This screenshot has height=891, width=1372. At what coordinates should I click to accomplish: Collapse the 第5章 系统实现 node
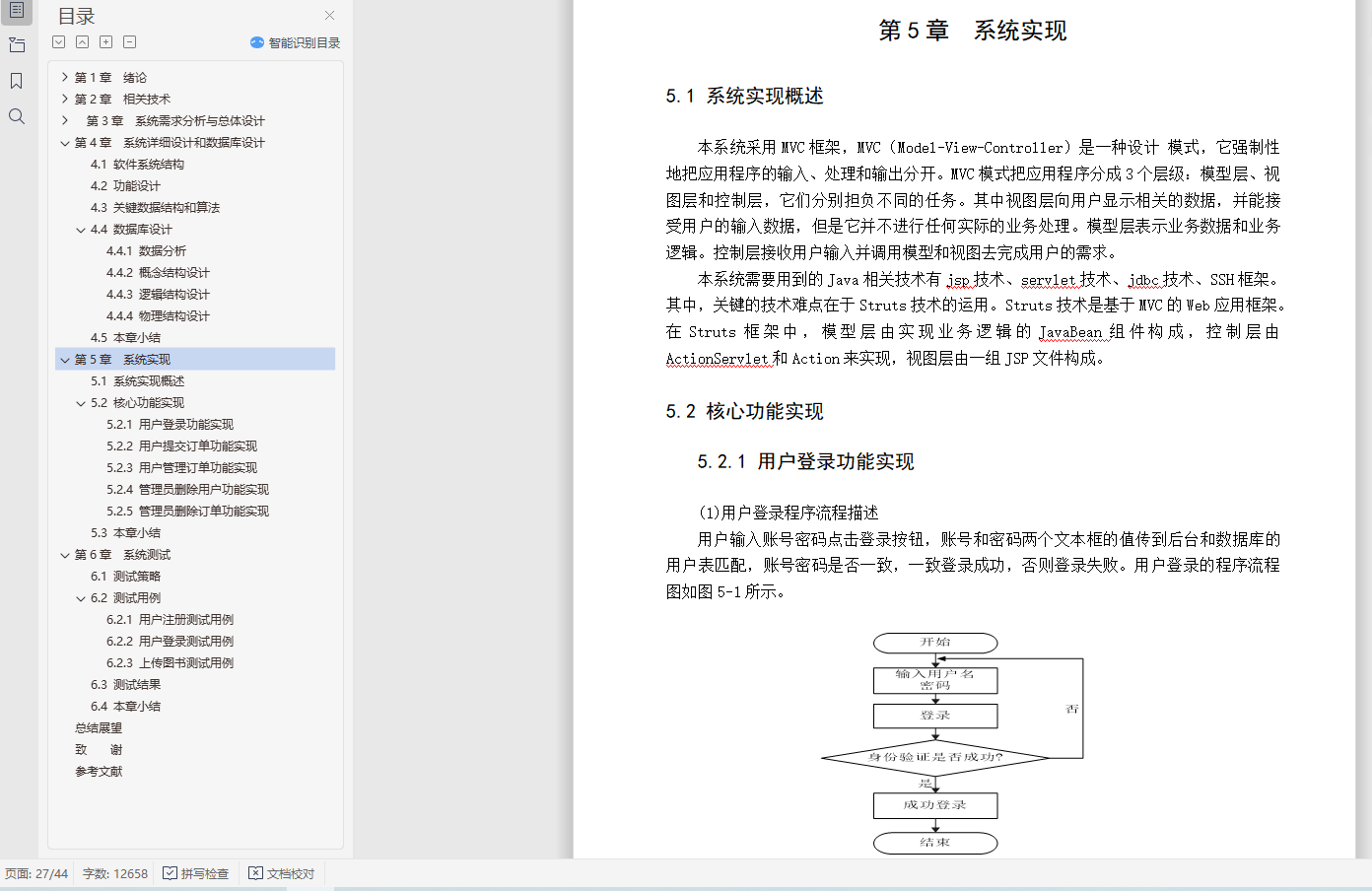pos(65,359)
